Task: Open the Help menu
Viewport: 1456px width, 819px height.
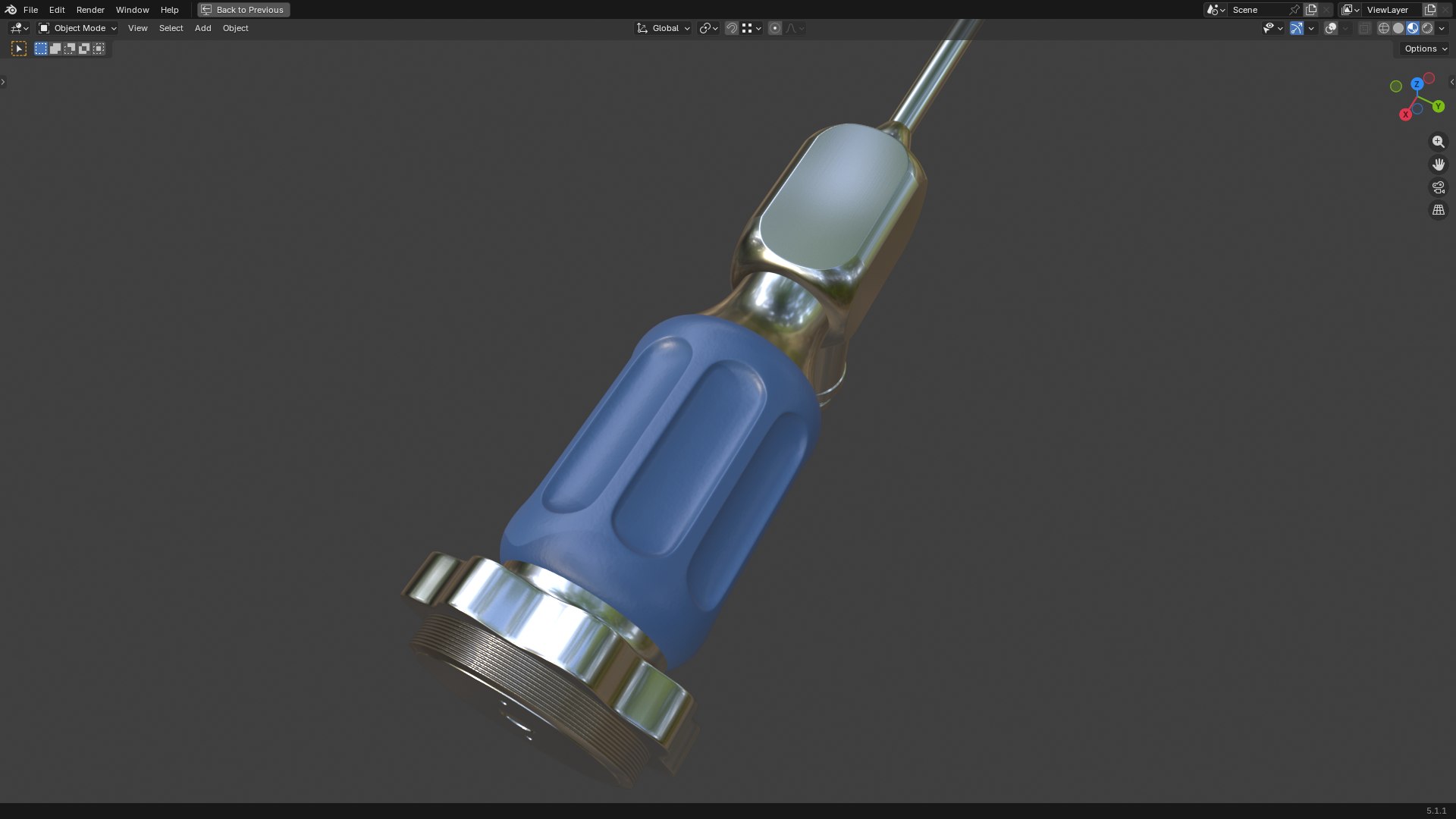Action: [x=169, y=10]
